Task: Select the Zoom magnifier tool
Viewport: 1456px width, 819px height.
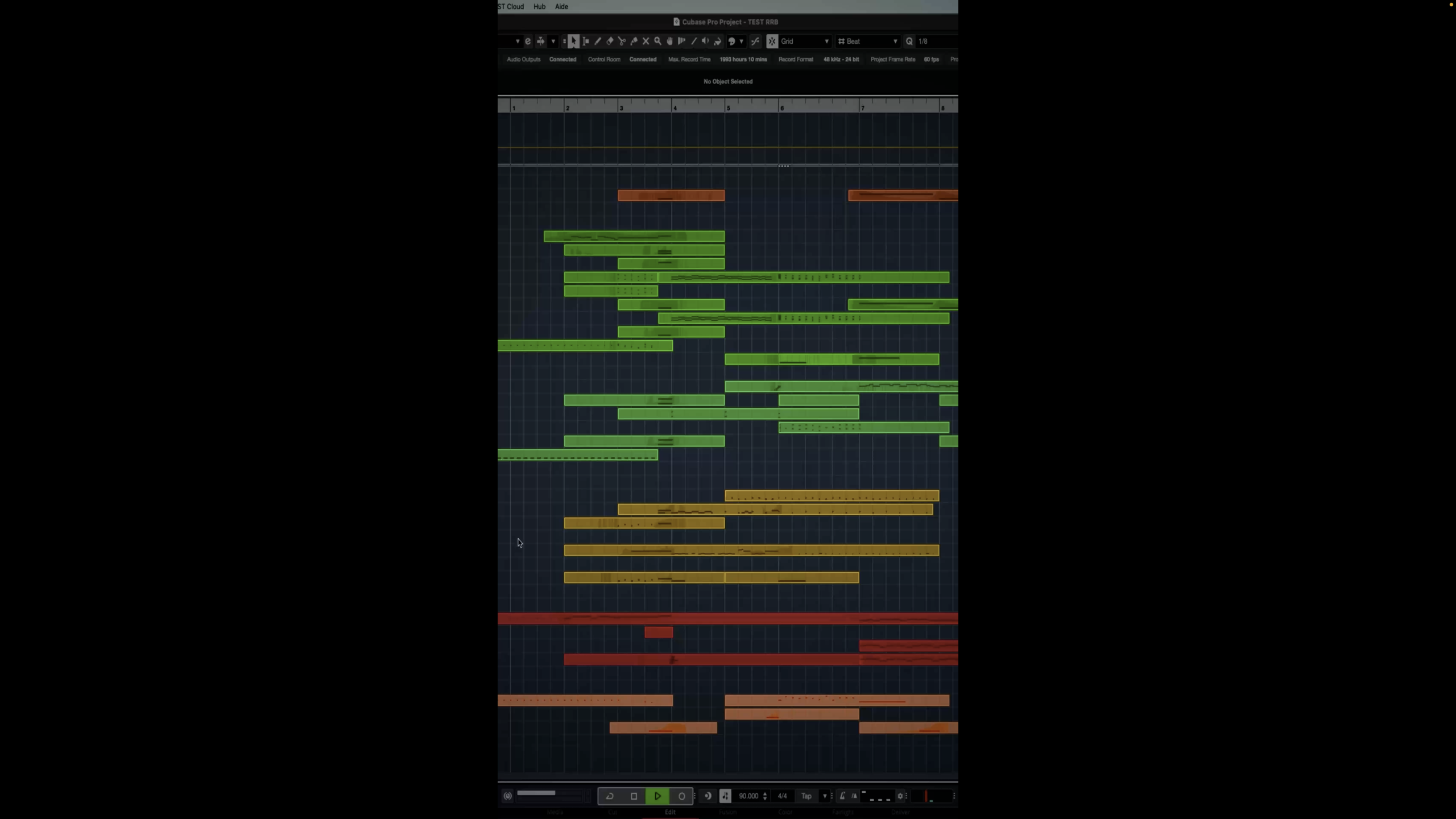Action: [658, 41]
